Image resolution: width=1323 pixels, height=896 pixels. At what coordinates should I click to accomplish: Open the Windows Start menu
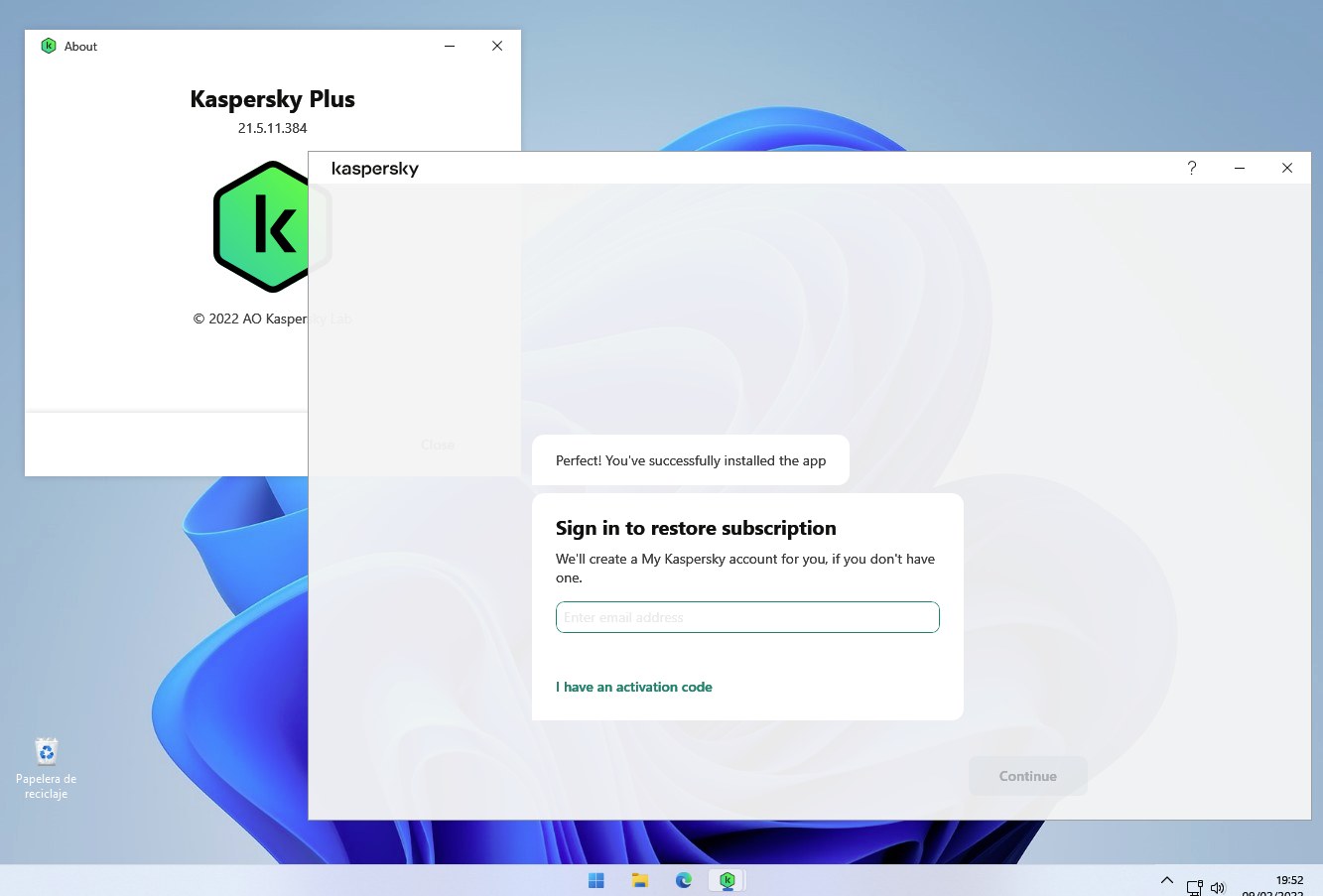(x=596, y=880)
